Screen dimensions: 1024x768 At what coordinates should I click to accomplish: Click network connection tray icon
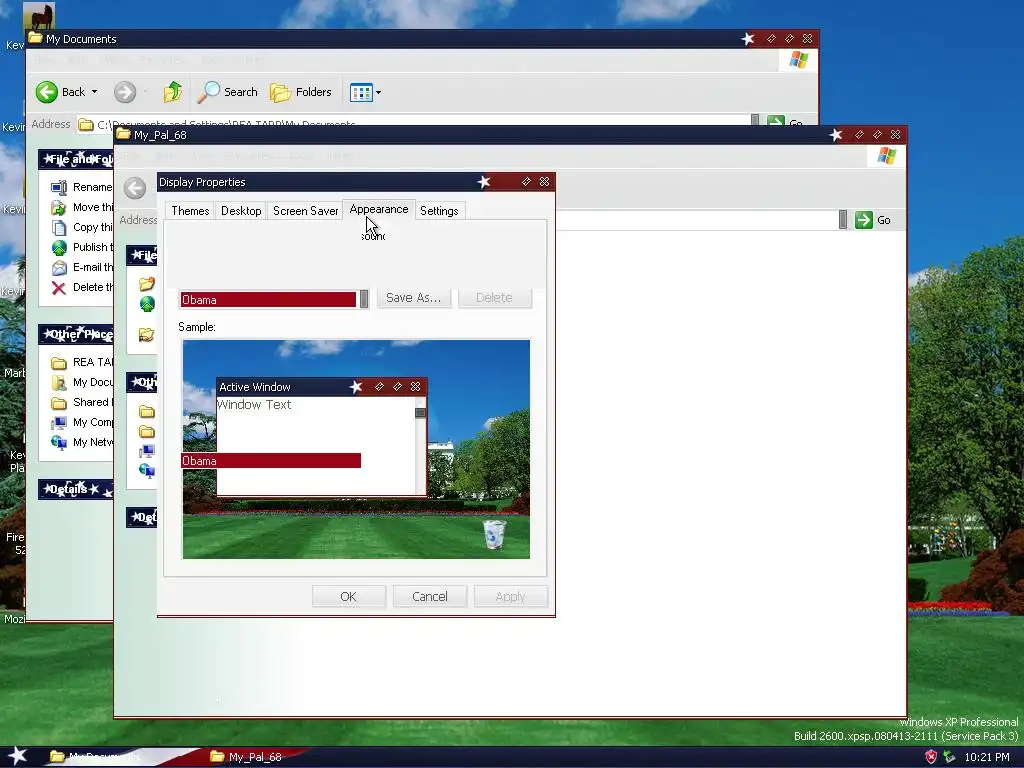[x=949, y=757]
